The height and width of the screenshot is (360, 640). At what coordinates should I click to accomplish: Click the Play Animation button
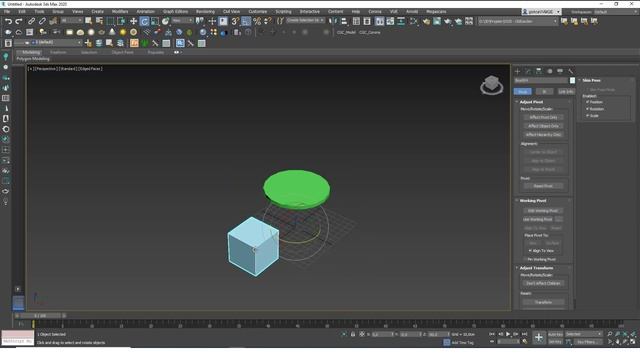(x=508, y=334)
